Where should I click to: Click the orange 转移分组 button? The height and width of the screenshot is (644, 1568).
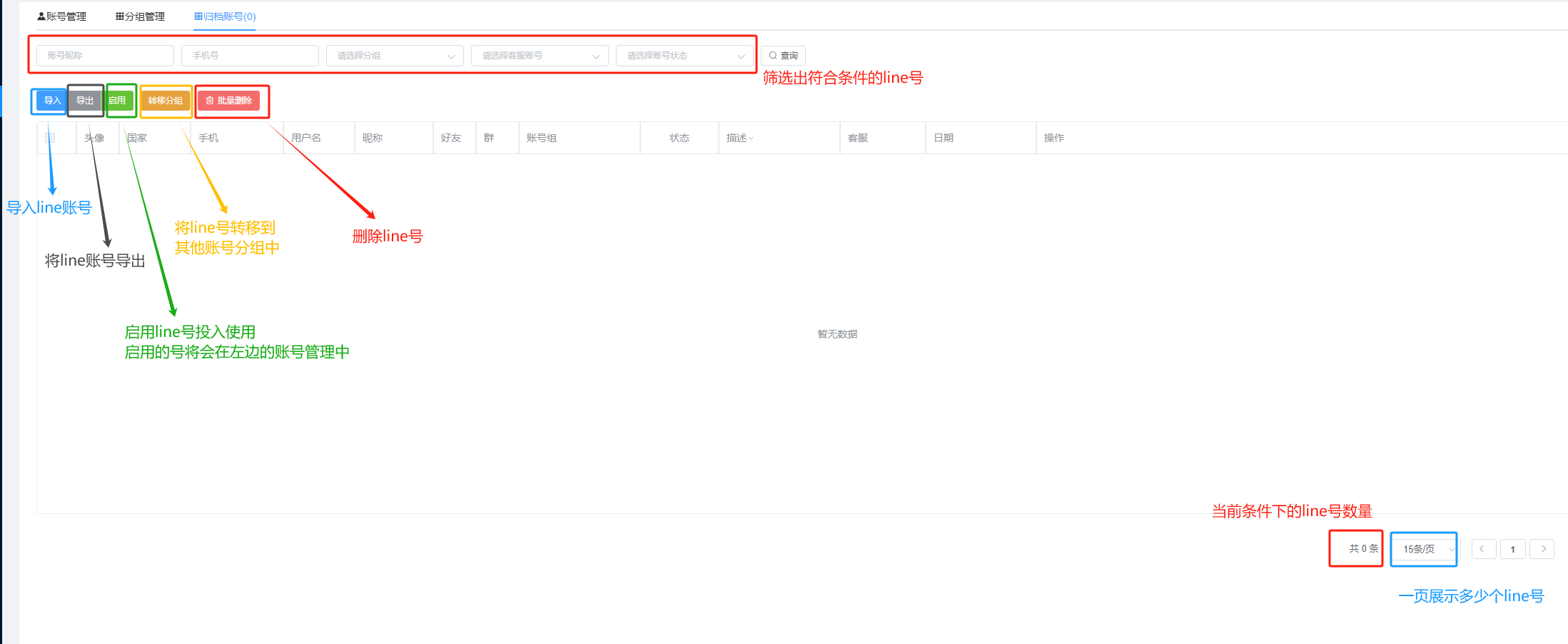click(165, 101)
